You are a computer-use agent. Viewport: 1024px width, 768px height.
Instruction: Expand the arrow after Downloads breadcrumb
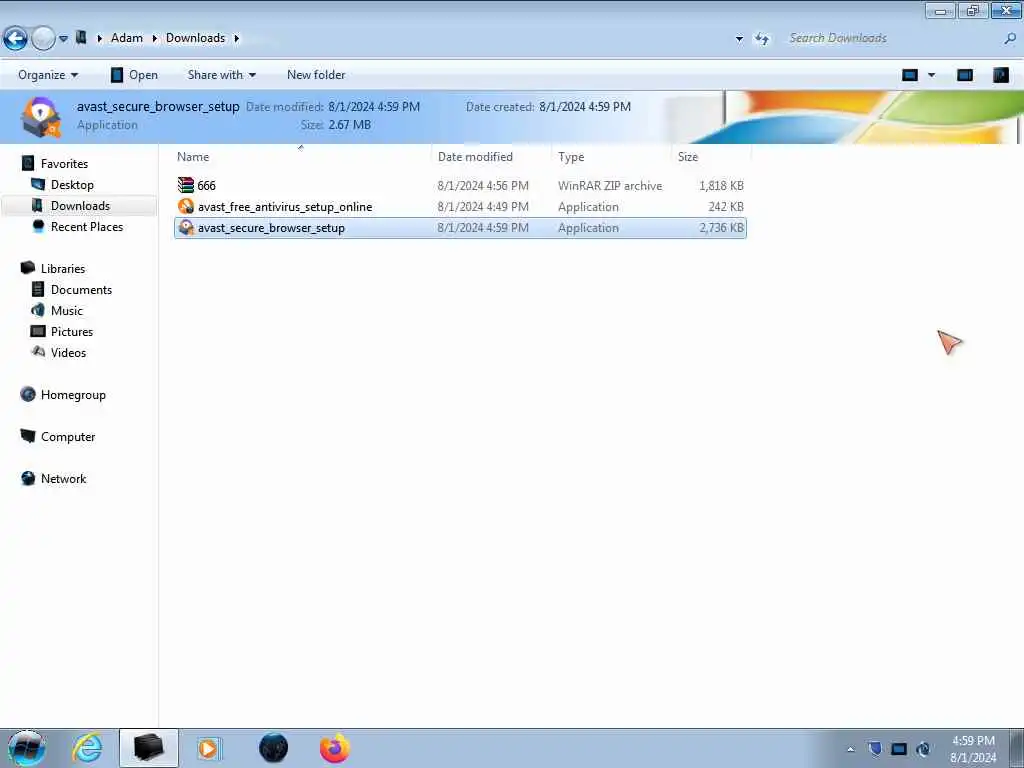point(236,39)
